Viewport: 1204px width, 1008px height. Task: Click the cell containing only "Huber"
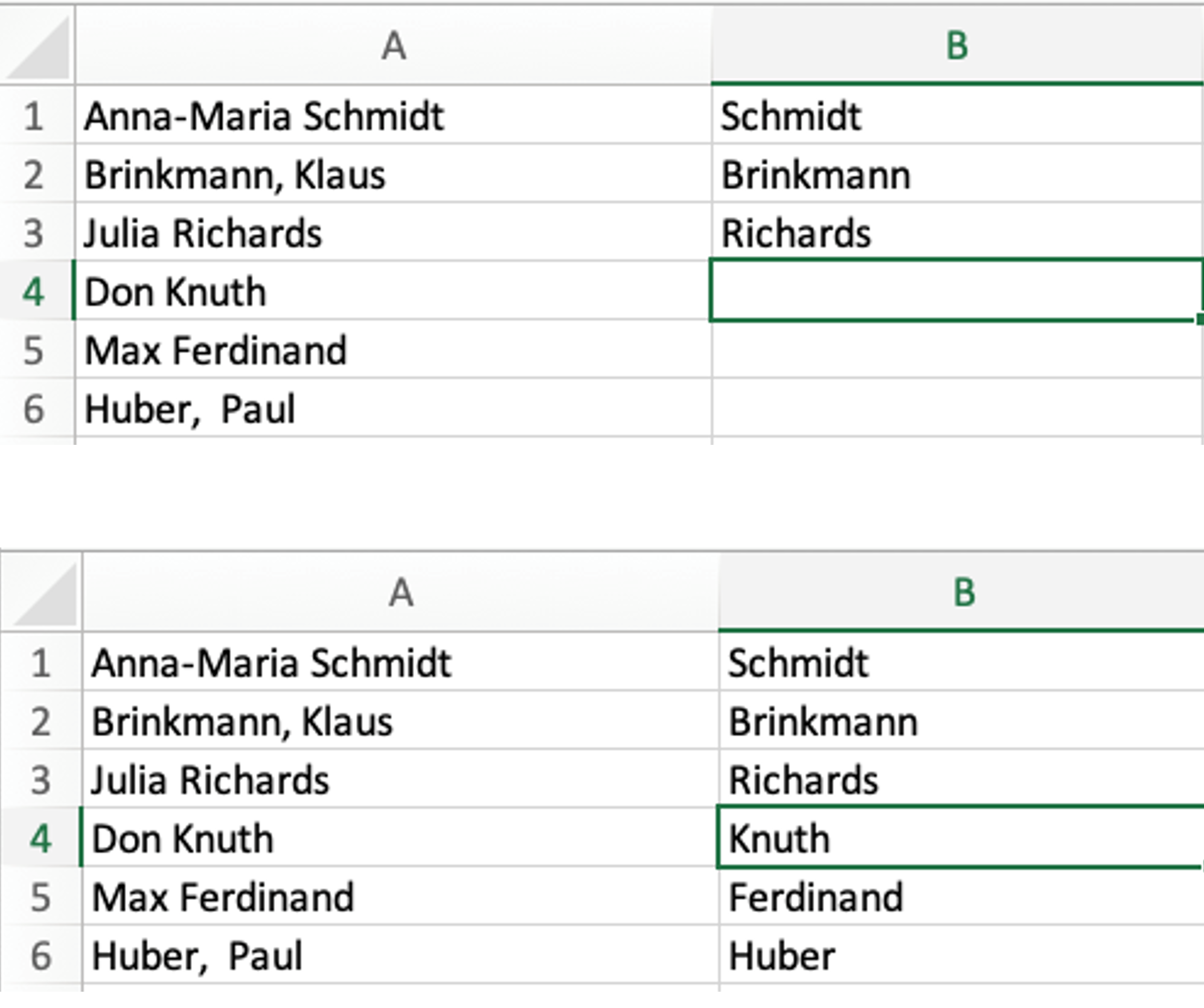point(960,956)
